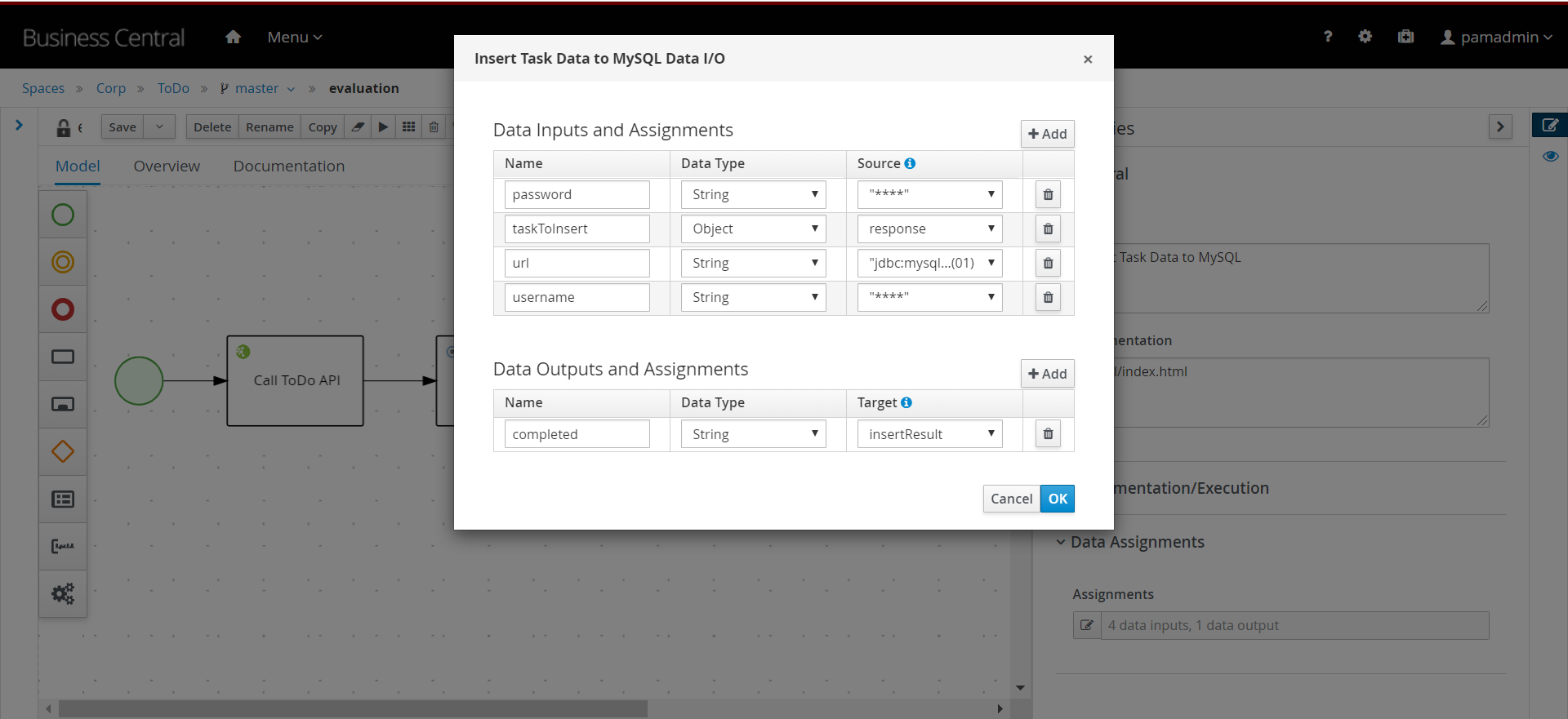Expand the left navigation panel arrow
This screenshot has height=719, width=1568.
click(19, 125)
